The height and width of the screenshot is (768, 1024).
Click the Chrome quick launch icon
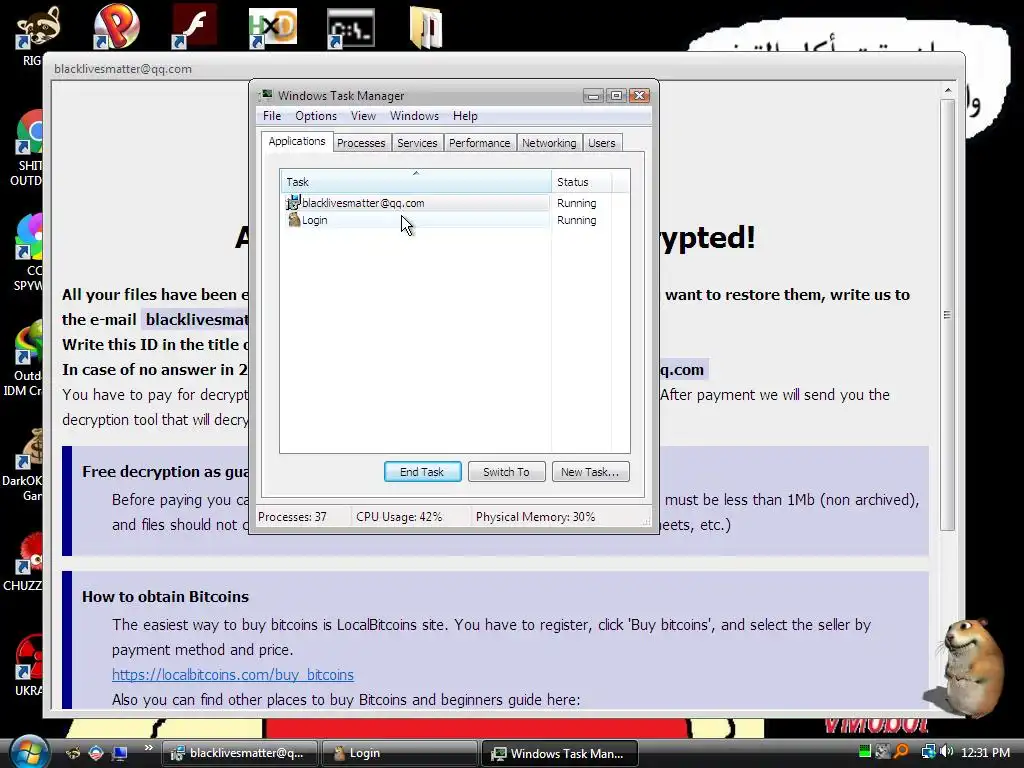click(x=96, y=753)
